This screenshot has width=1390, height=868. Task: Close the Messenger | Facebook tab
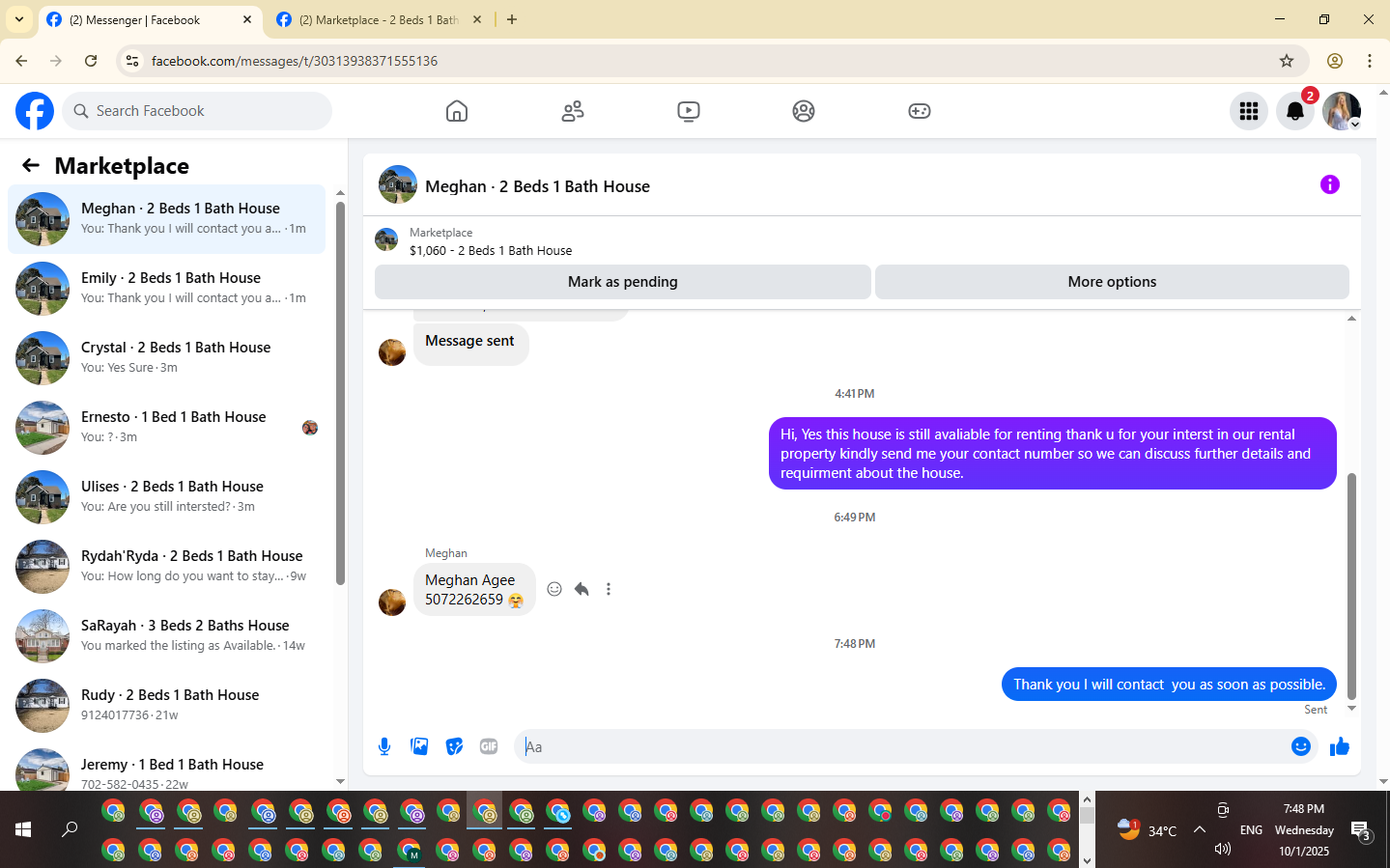247,19
